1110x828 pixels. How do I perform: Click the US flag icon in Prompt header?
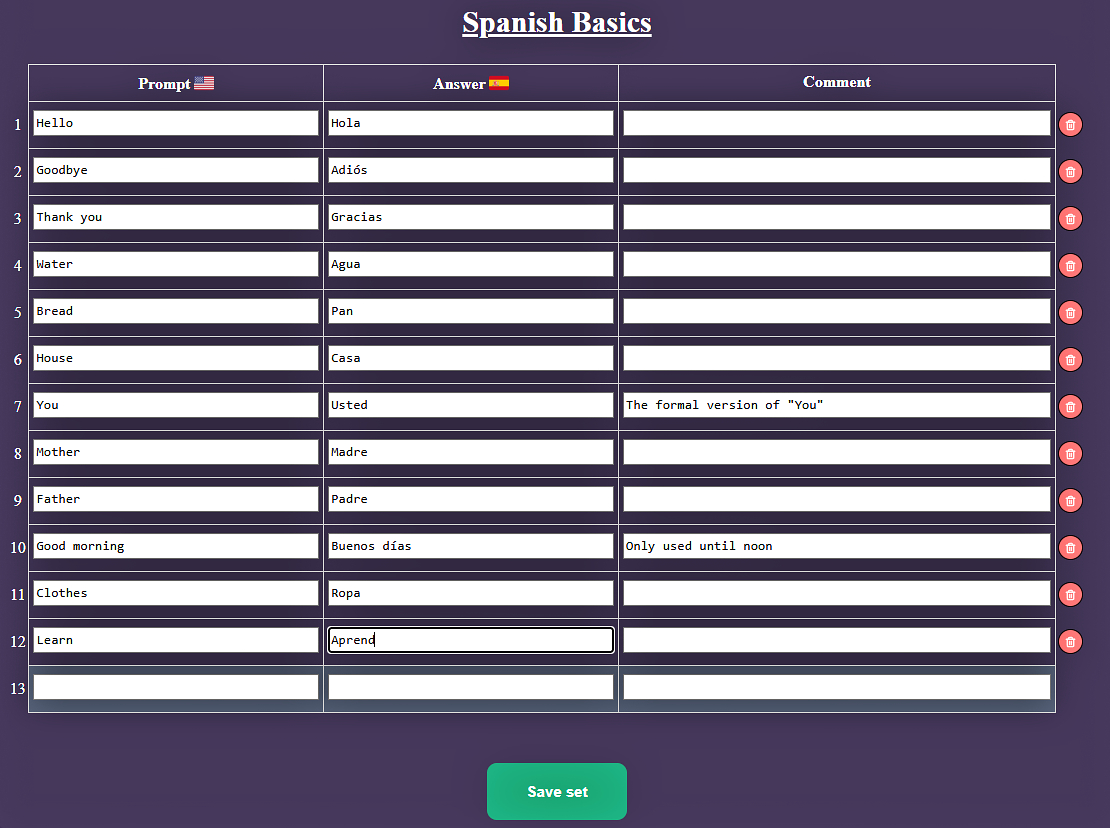(204, 83)
